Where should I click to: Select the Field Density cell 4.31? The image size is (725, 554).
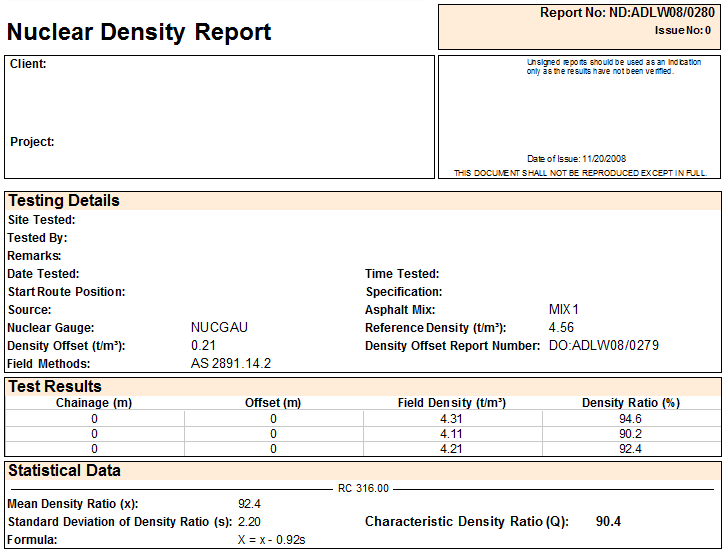click(451, 419)
